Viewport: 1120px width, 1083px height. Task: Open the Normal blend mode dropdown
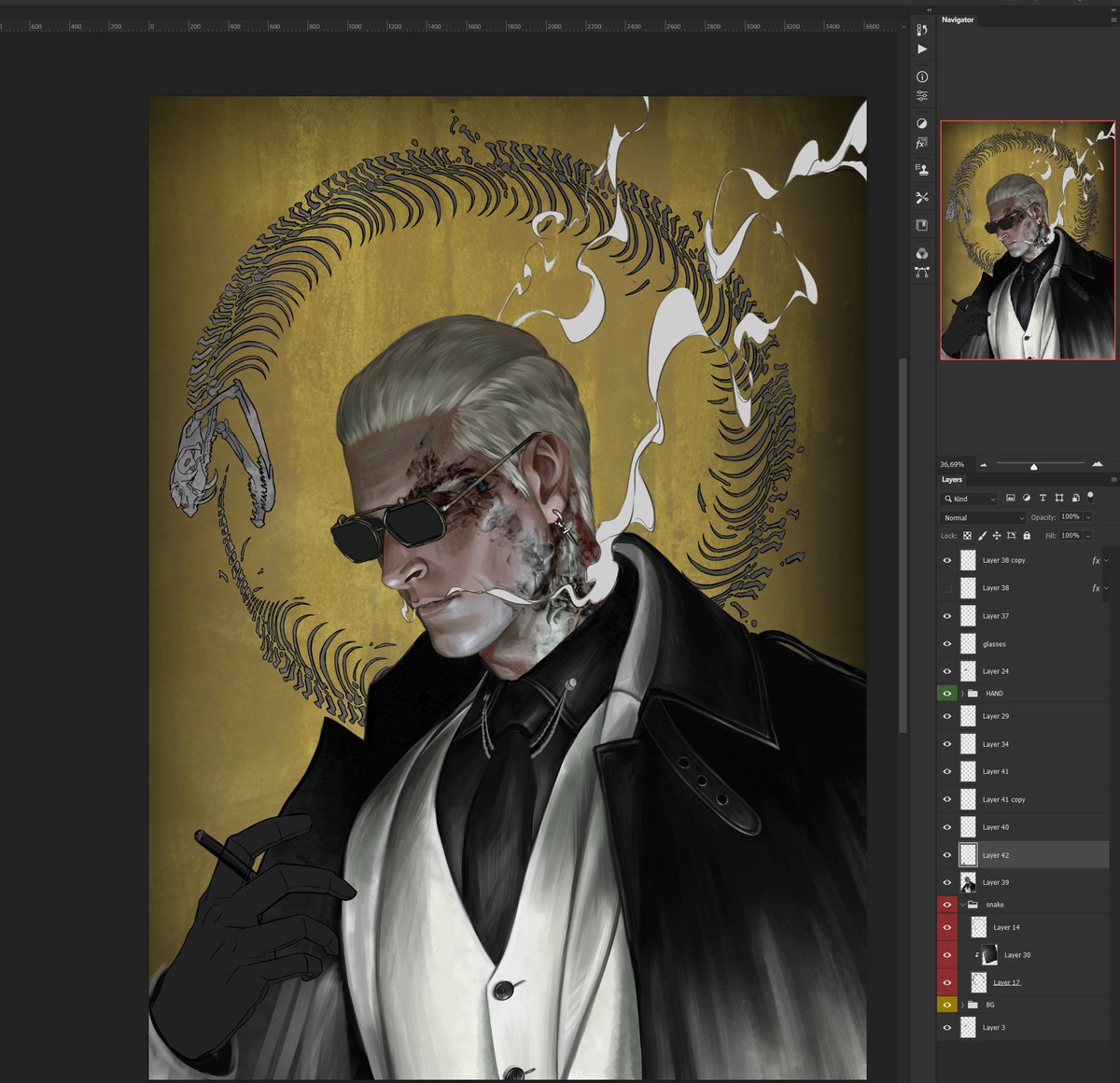pyautogui.click(x=983, y=517)
